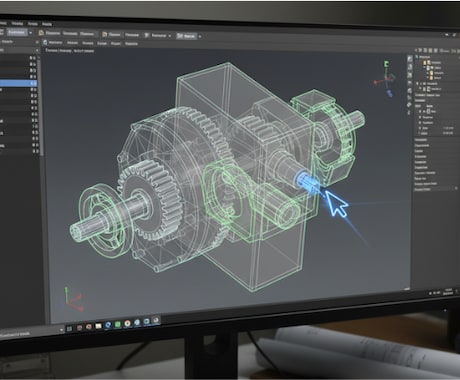This screenshot has height=380, width=460.
Task: Open the dropdown at the right property list's bottom
Action: [x=456, y=189]
